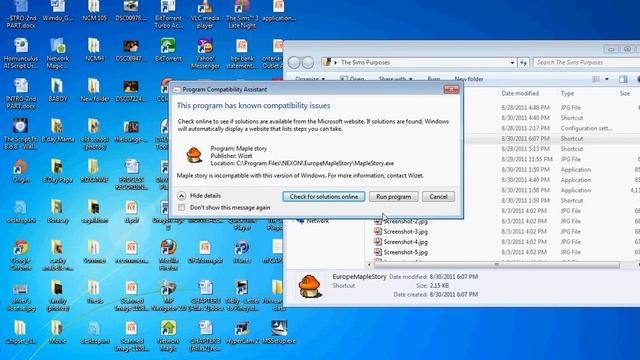Toggle the preview pane button in Explorer
Screen dimensions: 640x360
coord(623,79)
